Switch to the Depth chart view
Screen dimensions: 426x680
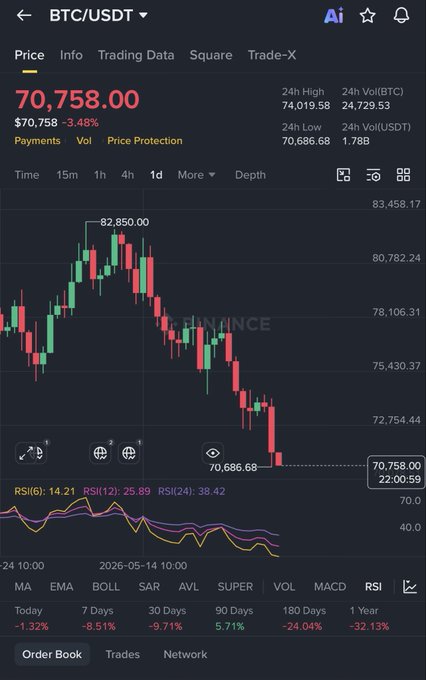pyautogui.click(x=250, y=175)
